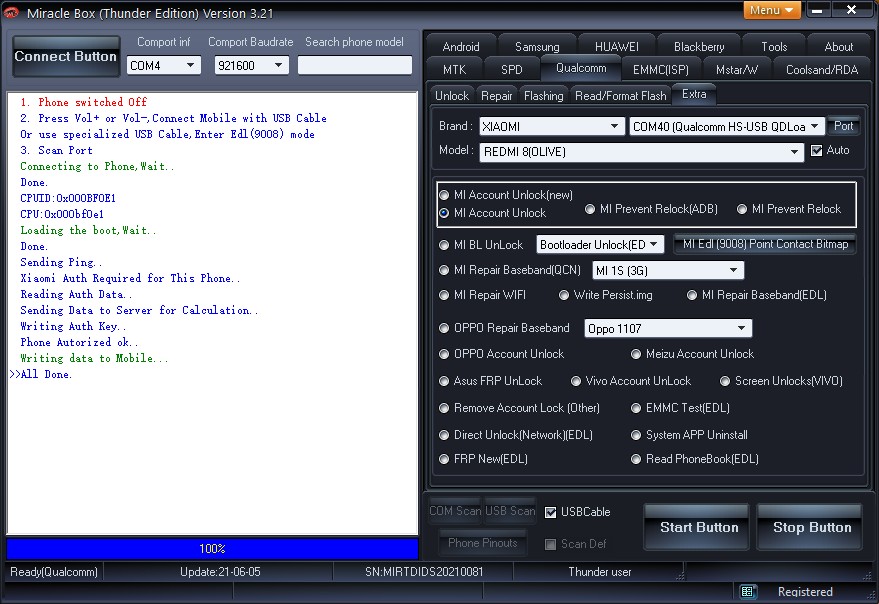Expand the COM40 Qualcomm HS-USB port dropdown
Viewport: 879px width, 604px height.
(727, 126)
